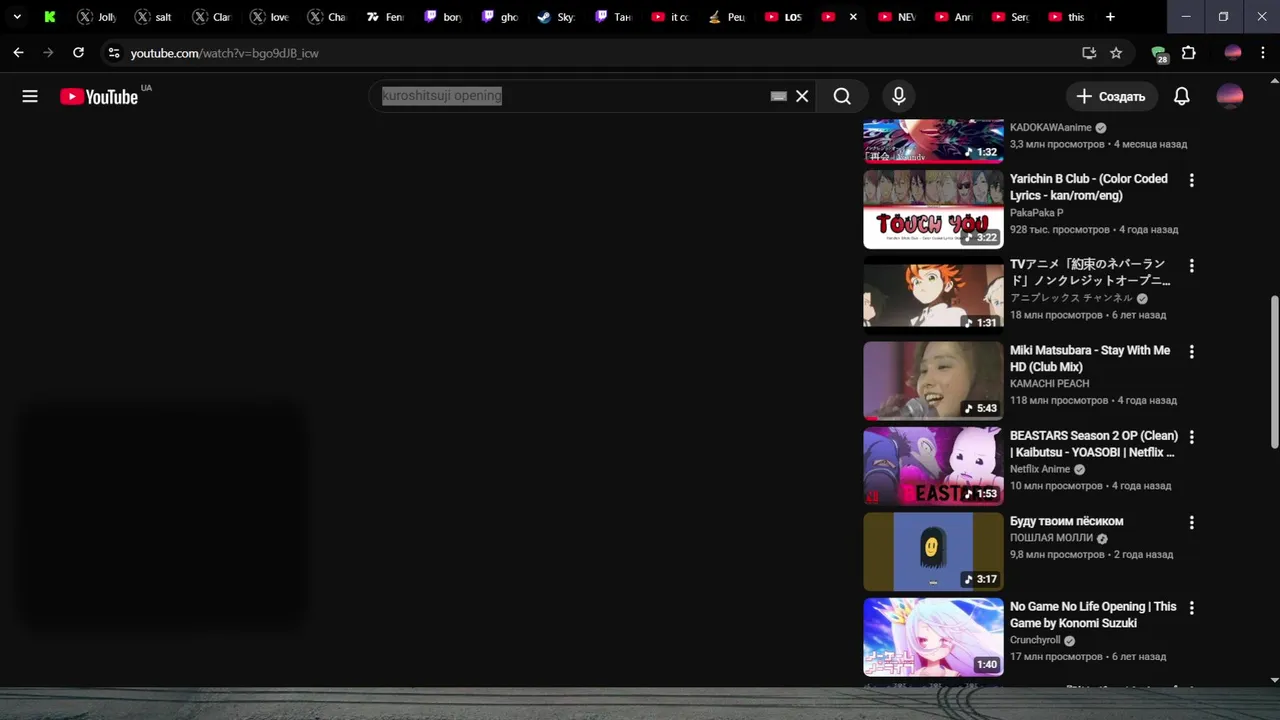The height and width of the screenshot is (720, 1280).
Task: Open more options for 約束のネバーランド video
Action: pyautogui.click(x=1191, y=266)
